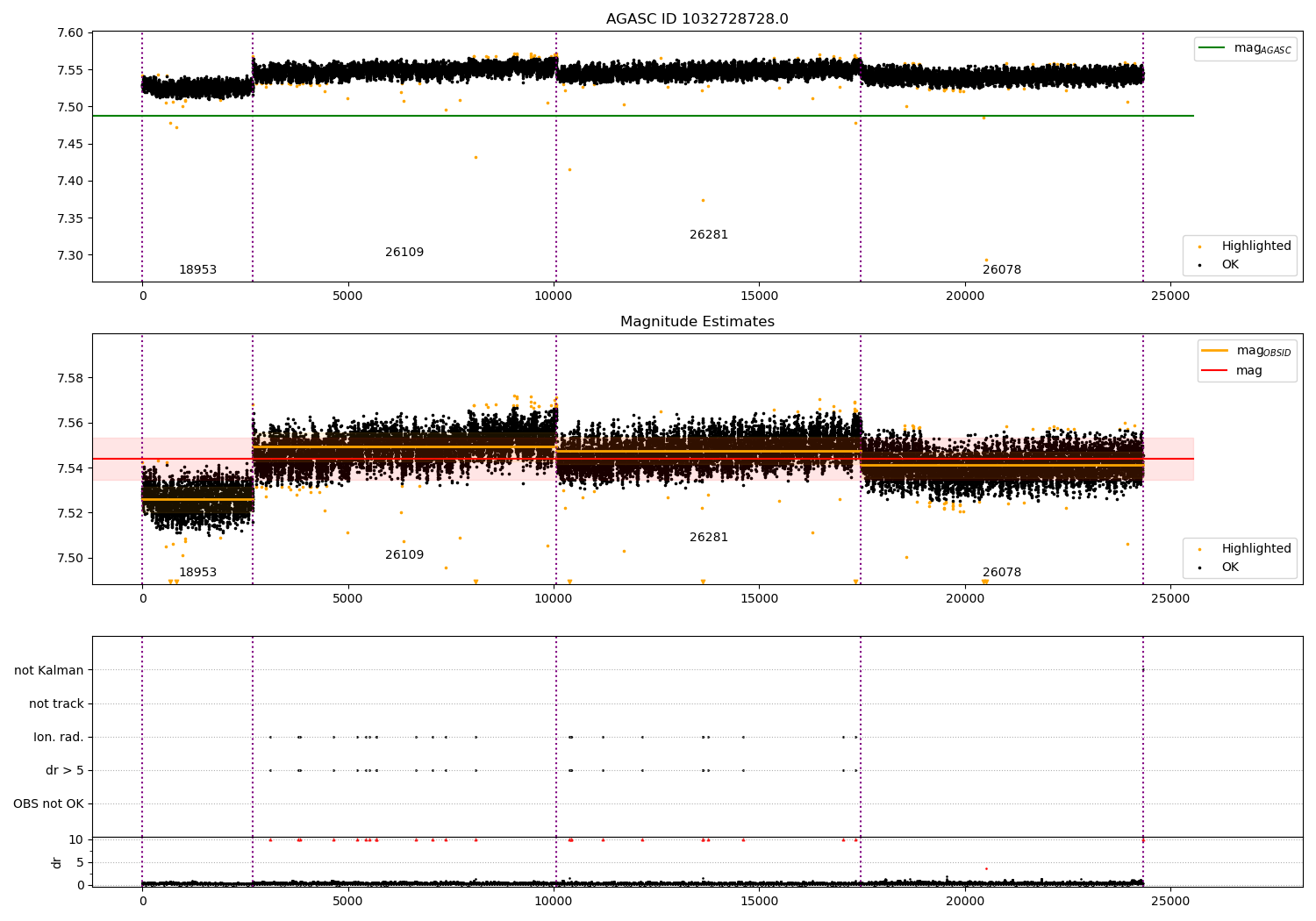Viewport: 1316px width, 921px height.
Task: Click the "not track" axis label
Action: 56,703
